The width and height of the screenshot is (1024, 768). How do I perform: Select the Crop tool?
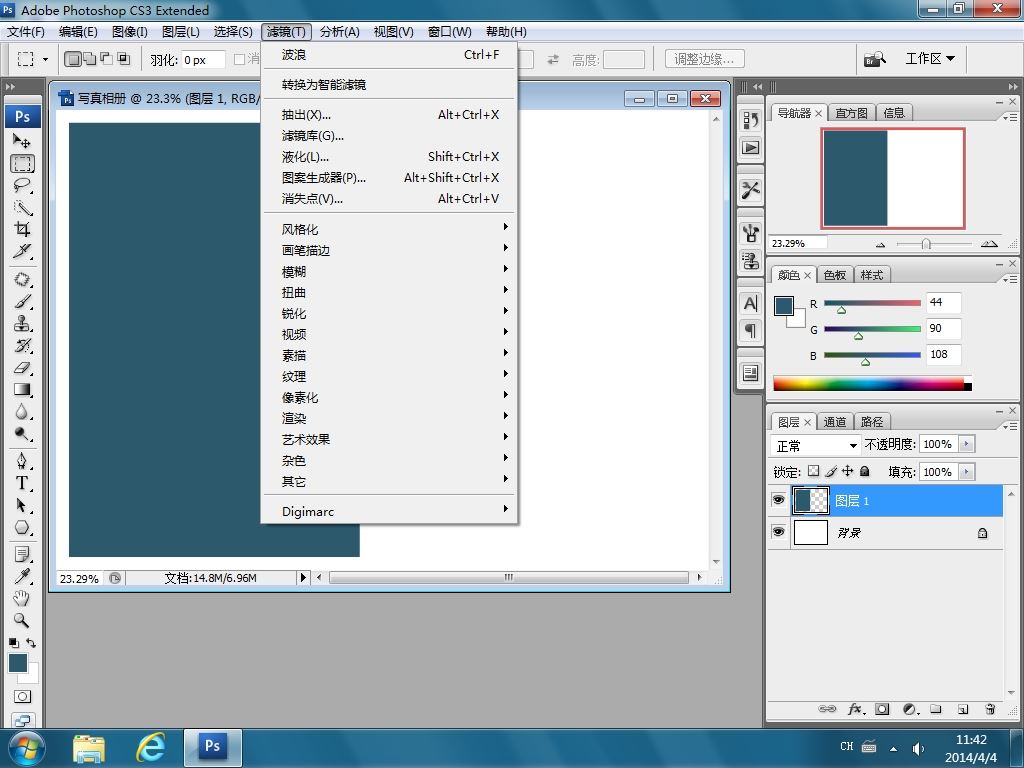(22, 229)
